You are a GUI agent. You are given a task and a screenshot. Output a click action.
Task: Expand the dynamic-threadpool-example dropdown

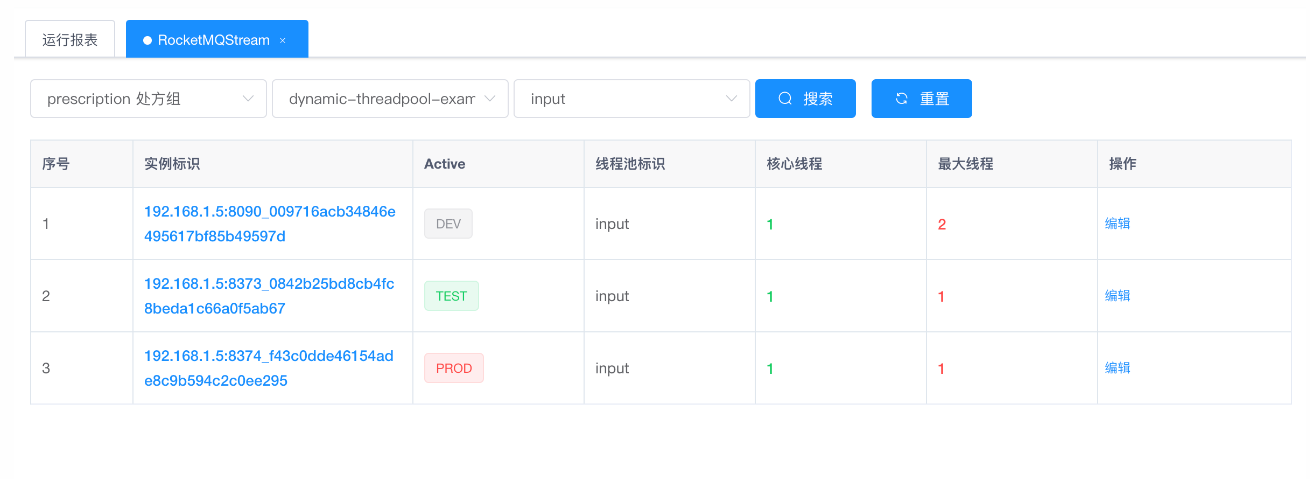tap(390, 99)
